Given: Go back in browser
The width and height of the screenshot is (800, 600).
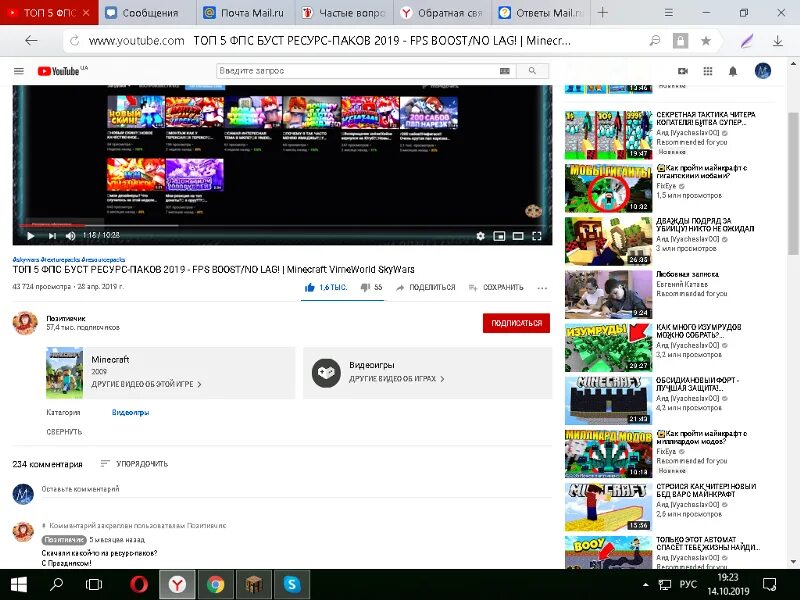Looking at the screenshot, I should click(31, 41).
